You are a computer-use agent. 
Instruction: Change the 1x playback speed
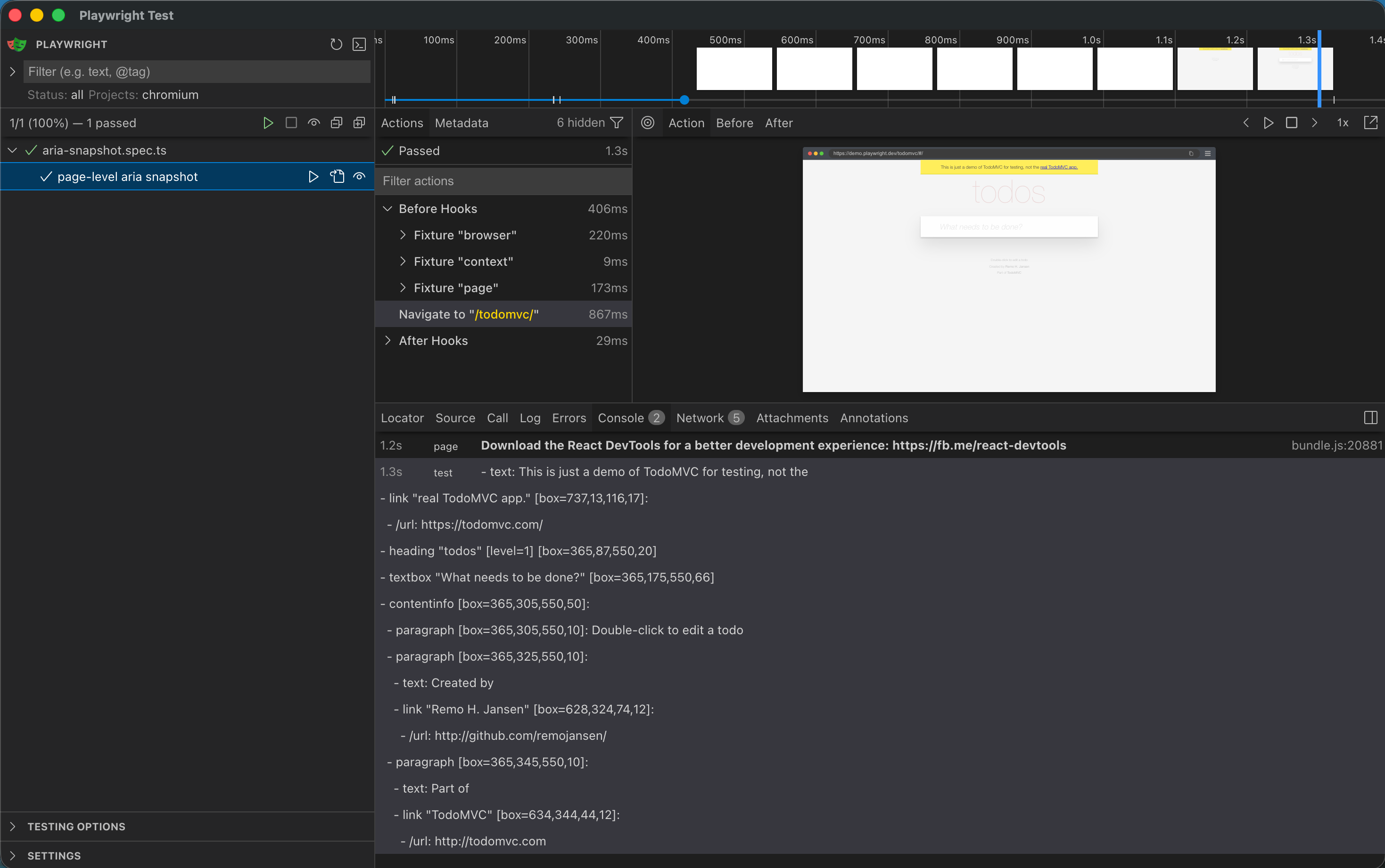point(1343,123)
